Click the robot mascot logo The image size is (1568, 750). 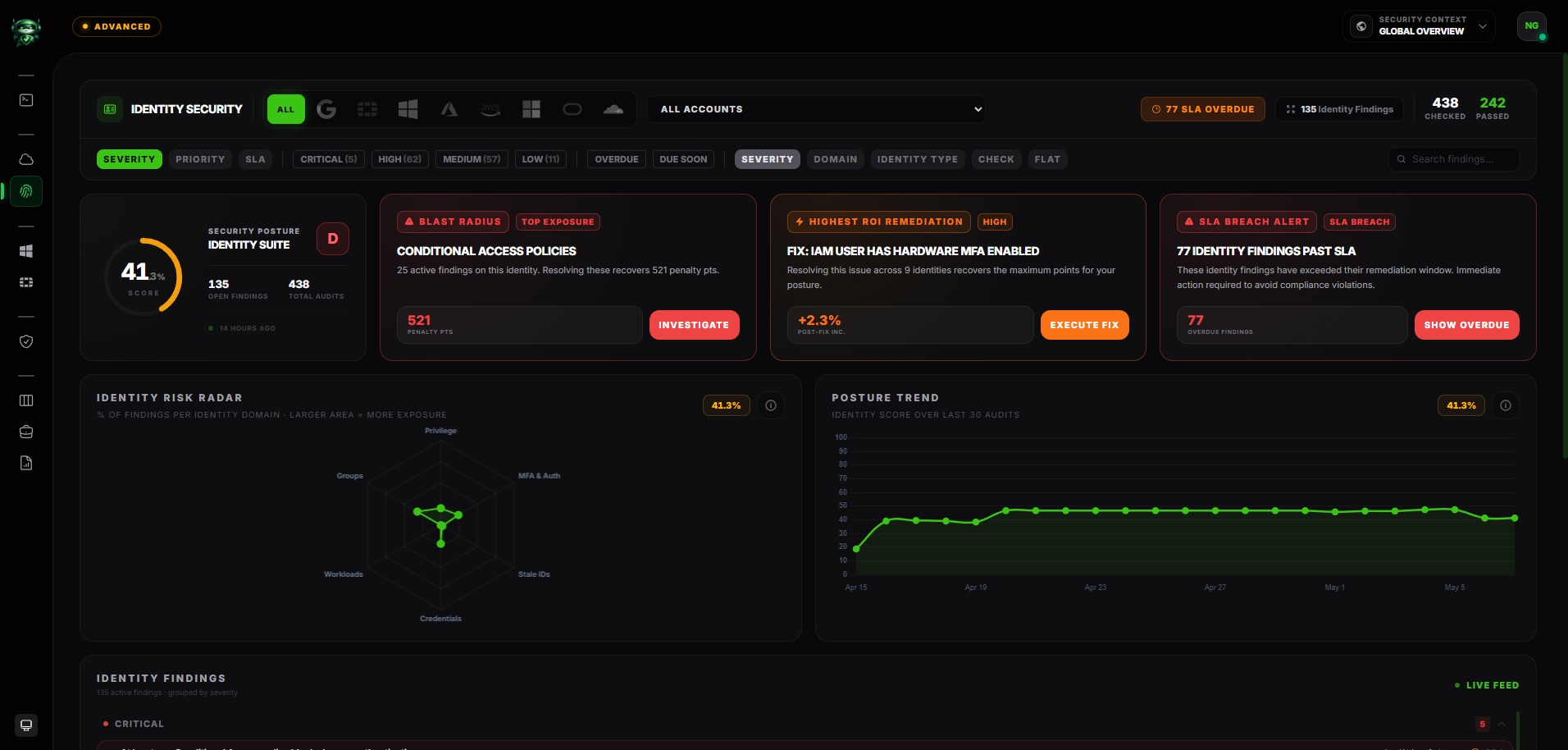coord(26,31)
